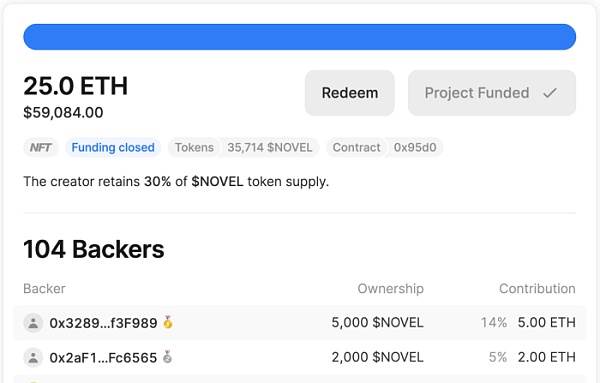
Task: Click the Redeem button
Action: click(349, 93)
